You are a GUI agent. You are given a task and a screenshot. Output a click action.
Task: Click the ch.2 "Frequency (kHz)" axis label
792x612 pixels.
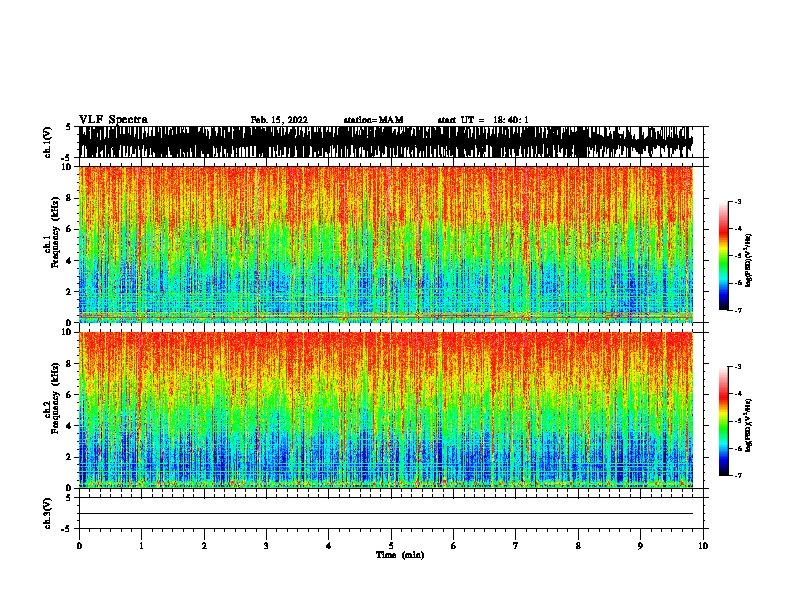[x=55, y=398]
